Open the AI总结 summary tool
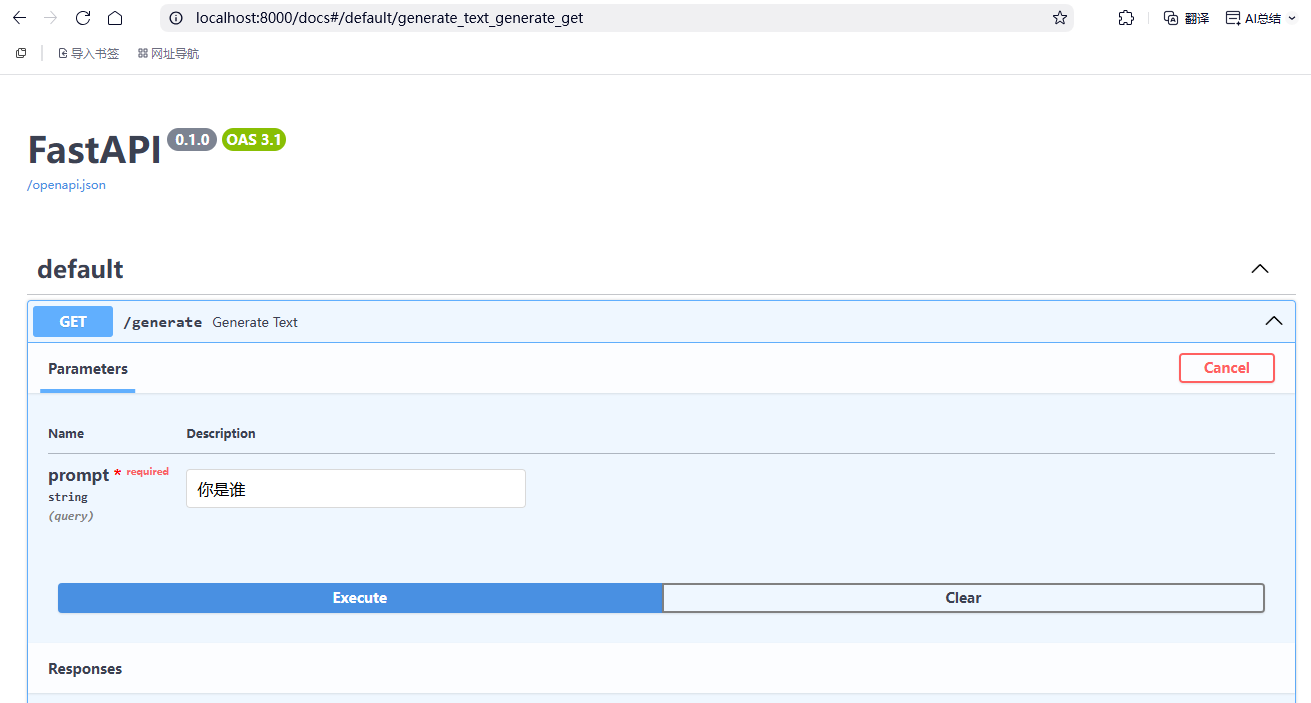Viewport: 1311px width, 703px height. (1253, 18)
